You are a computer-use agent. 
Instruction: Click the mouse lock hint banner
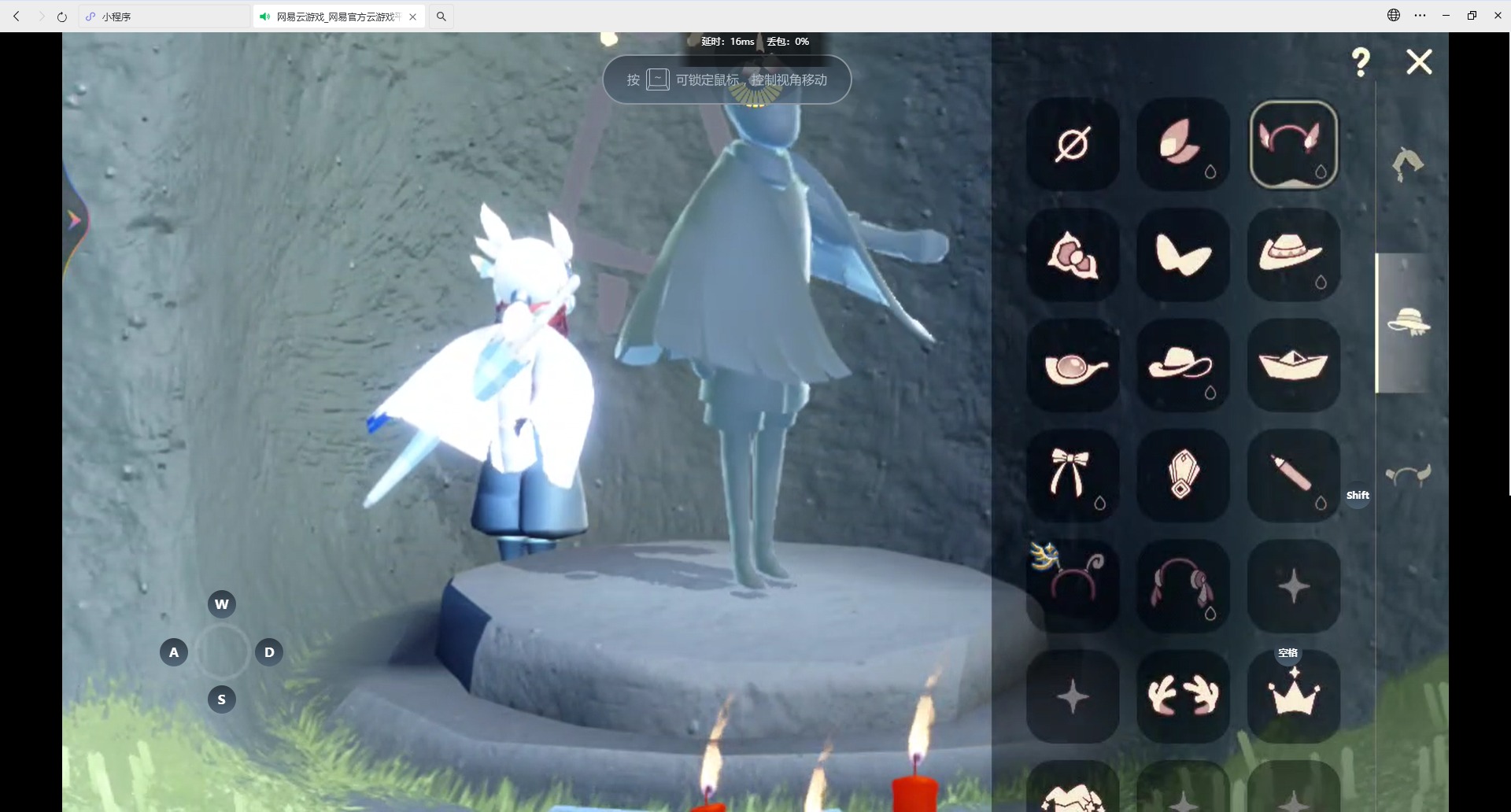coord(727,79)
